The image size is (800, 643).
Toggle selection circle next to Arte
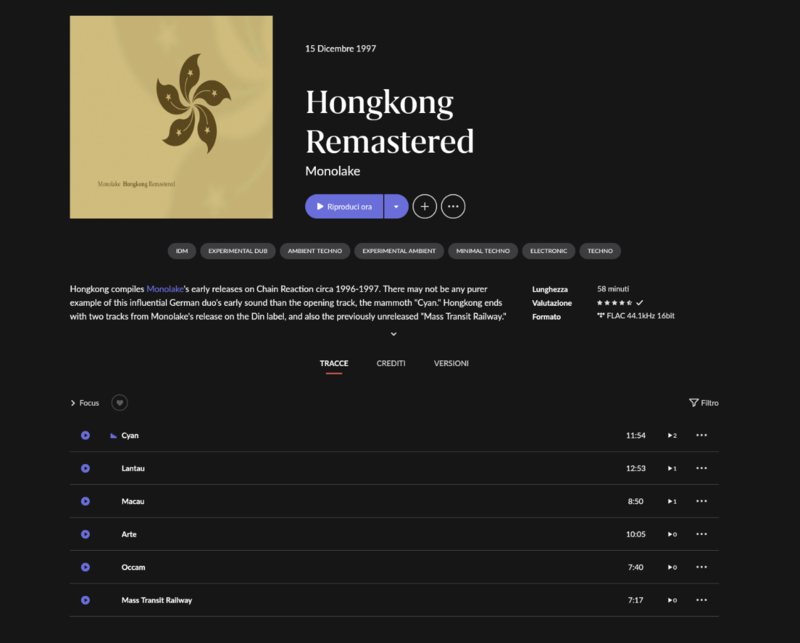pos(85,534)
